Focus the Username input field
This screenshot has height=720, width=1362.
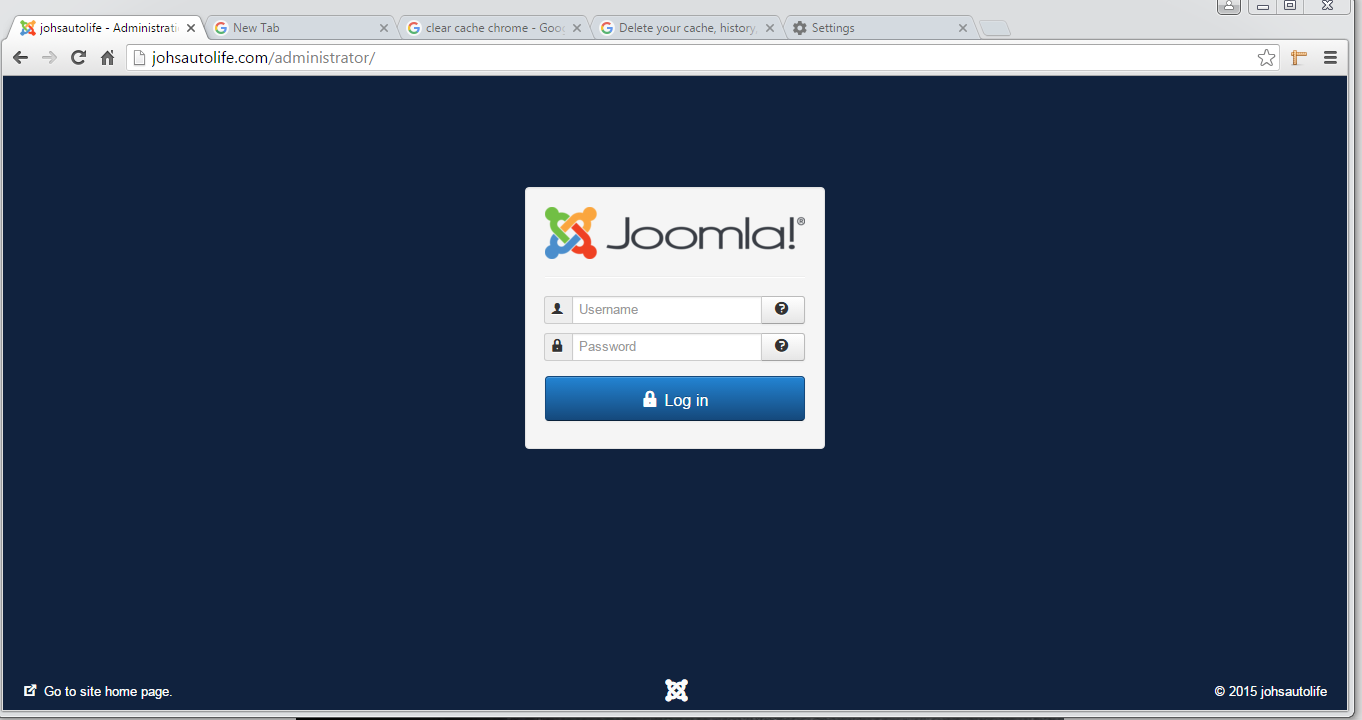click(666, 310)
